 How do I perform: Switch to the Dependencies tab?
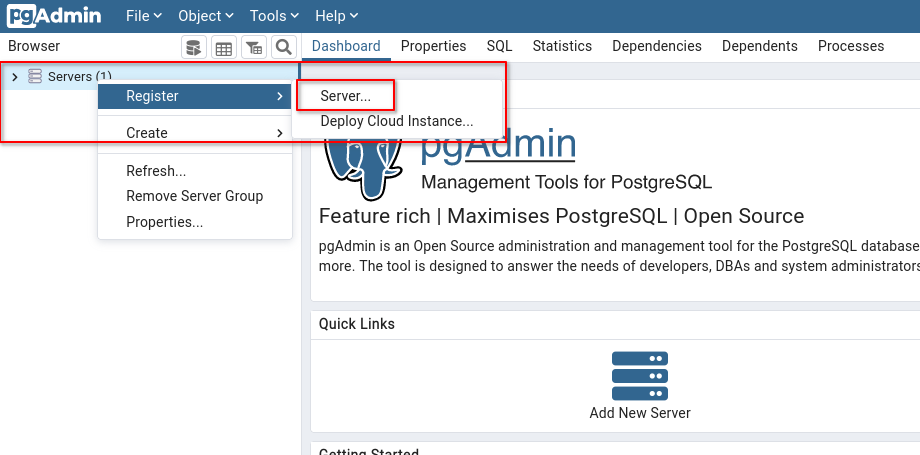(657, 46)
